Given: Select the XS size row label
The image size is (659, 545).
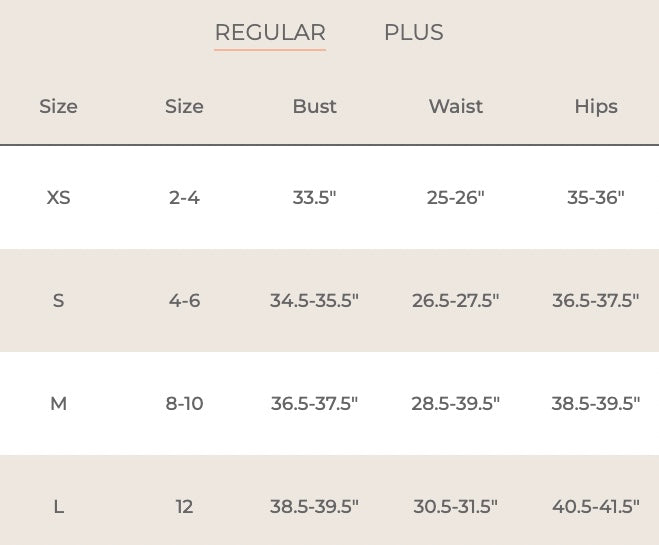Looking at the screenshot, I should click(58, 197).
